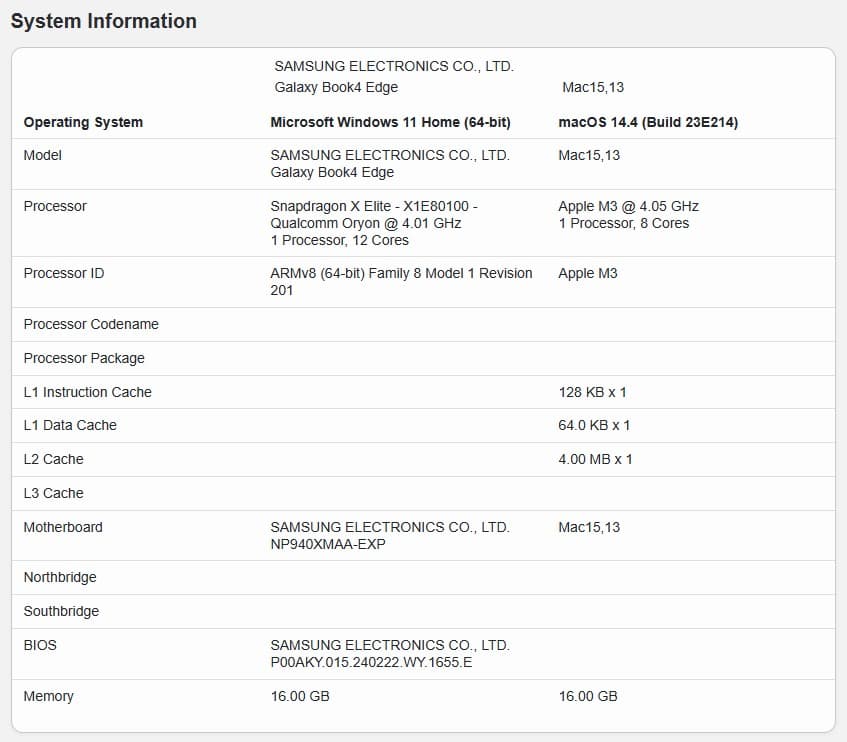The image size is (847, 742).
Task: Click the System Information heading
Action: pyautogui.click(x=103, y=21)
